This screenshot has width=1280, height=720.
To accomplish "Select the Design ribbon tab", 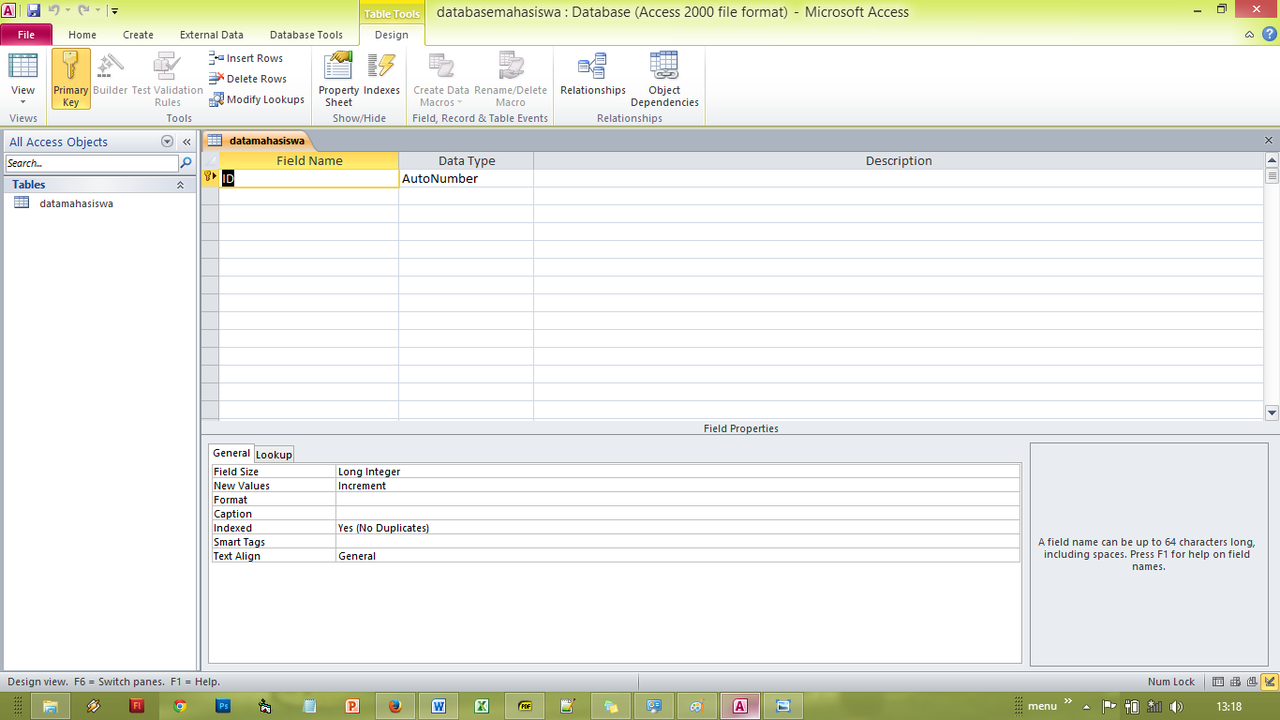I will tap(391, 35).
